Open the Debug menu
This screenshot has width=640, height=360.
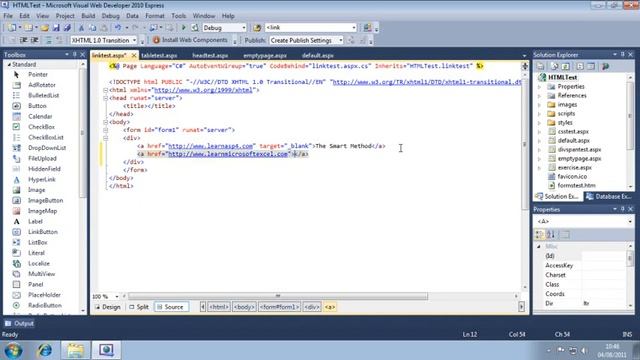(x=110, y=16)
